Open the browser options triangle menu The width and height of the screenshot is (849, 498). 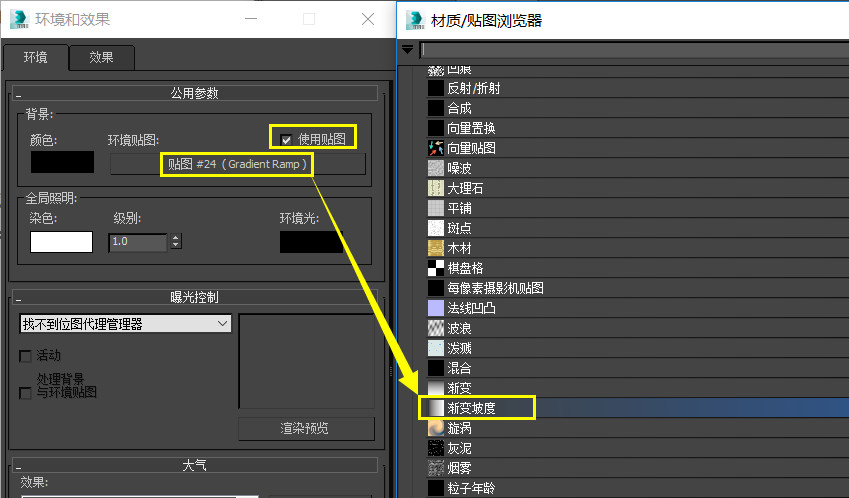(408, 50)
